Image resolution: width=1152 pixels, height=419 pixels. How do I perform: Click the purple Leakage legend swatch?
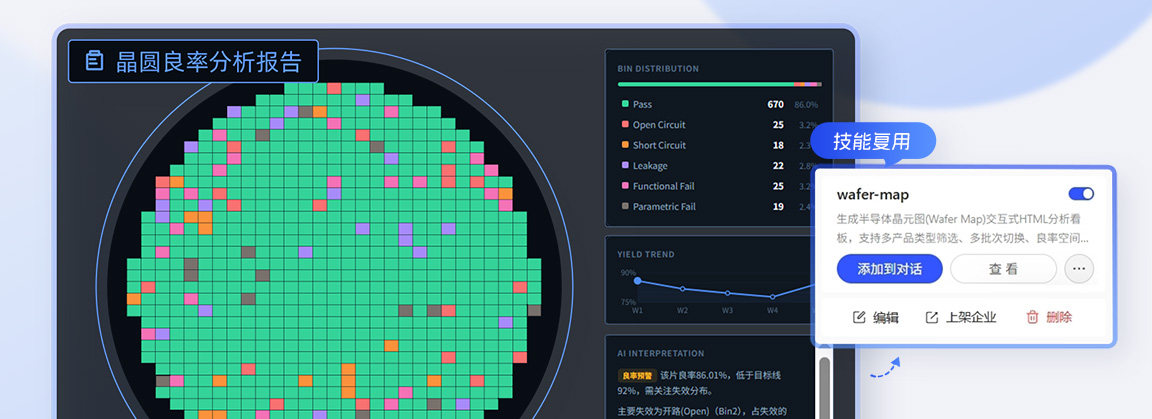[624, 166]
